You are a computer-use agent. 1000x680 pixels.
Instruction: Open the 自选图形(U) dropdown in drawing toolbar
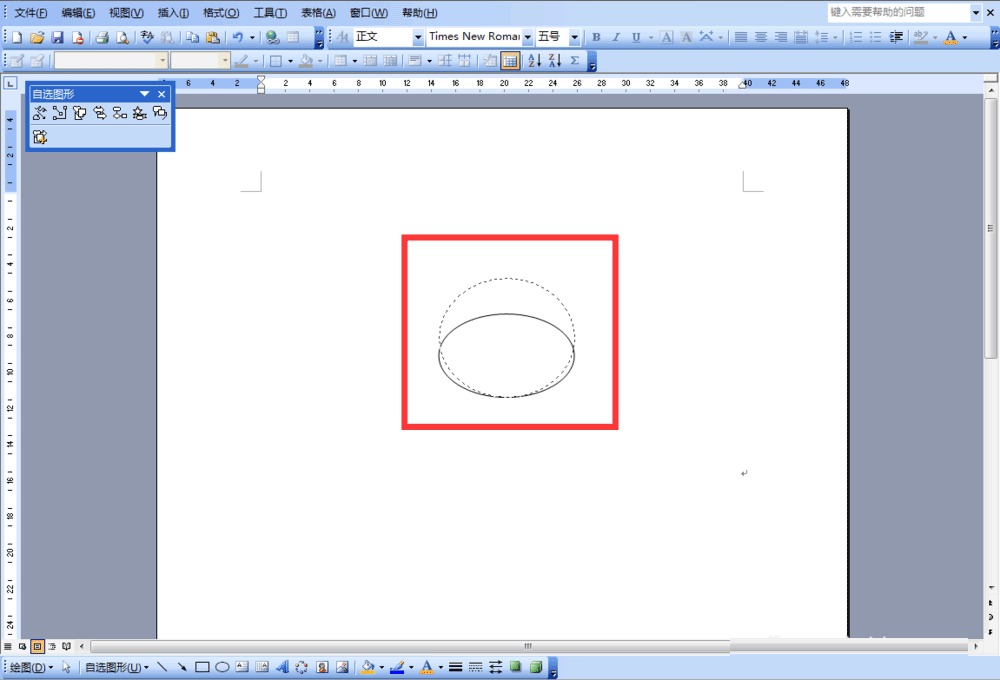[117, 667]
